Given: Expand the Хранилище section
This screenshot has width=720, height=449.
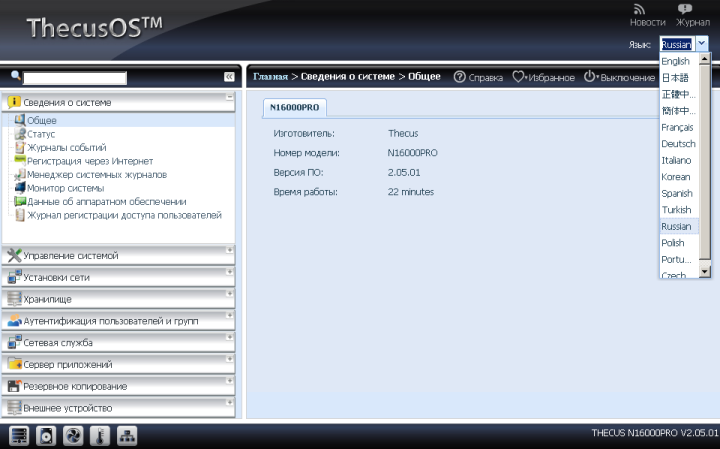Looking at the screenshot, I should (229, 294).
